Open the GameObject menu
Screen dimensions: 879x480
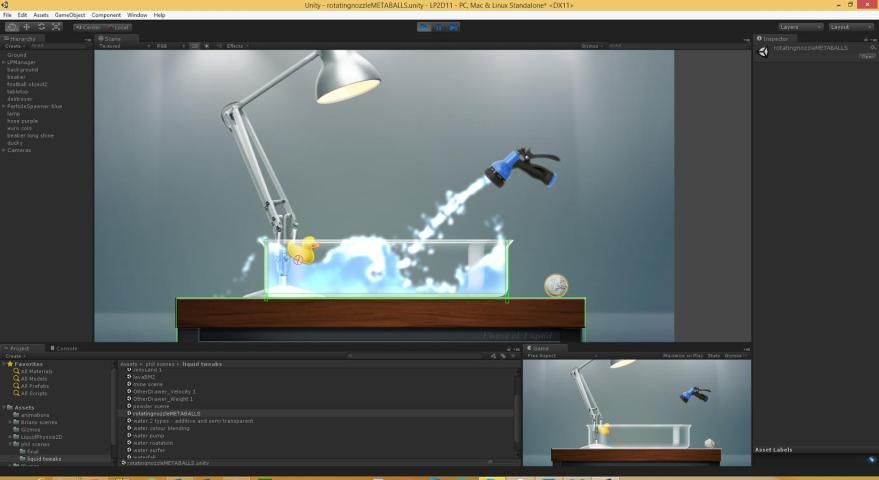(70, 15)
